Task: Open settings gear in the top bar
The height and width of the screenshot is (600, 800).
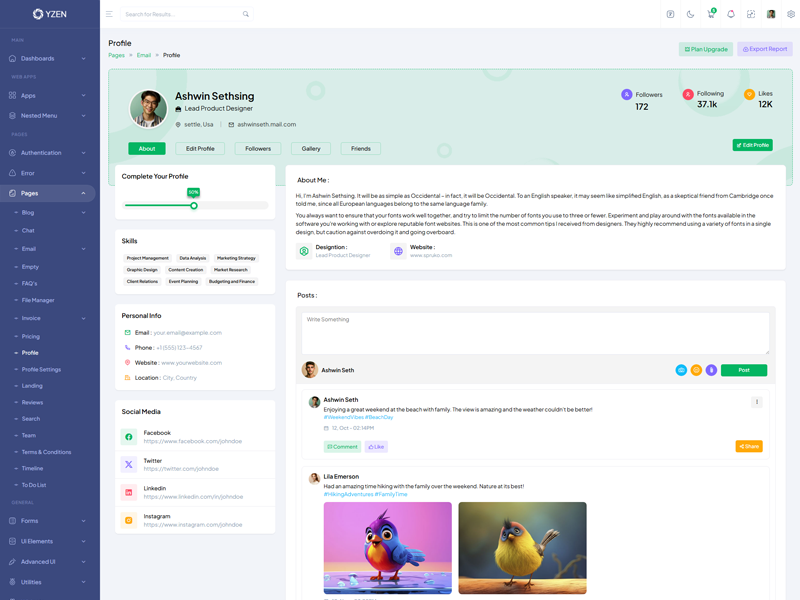Action: 791,14
